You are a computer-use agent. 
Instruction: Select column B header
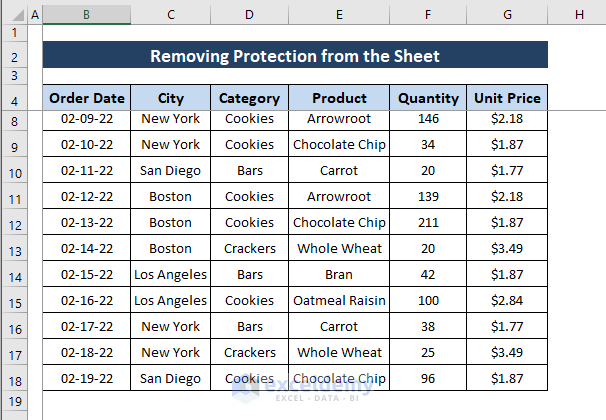87,15
